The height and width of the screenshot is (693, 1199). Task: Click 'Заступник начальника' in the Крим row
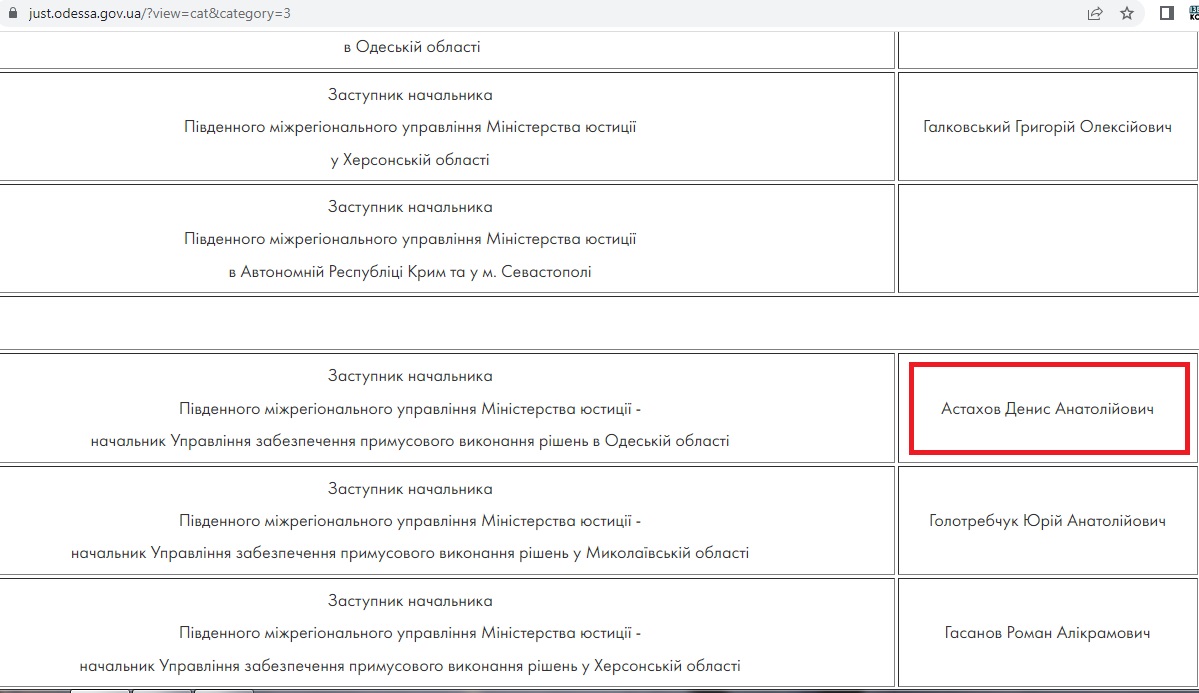click(410, 207)
